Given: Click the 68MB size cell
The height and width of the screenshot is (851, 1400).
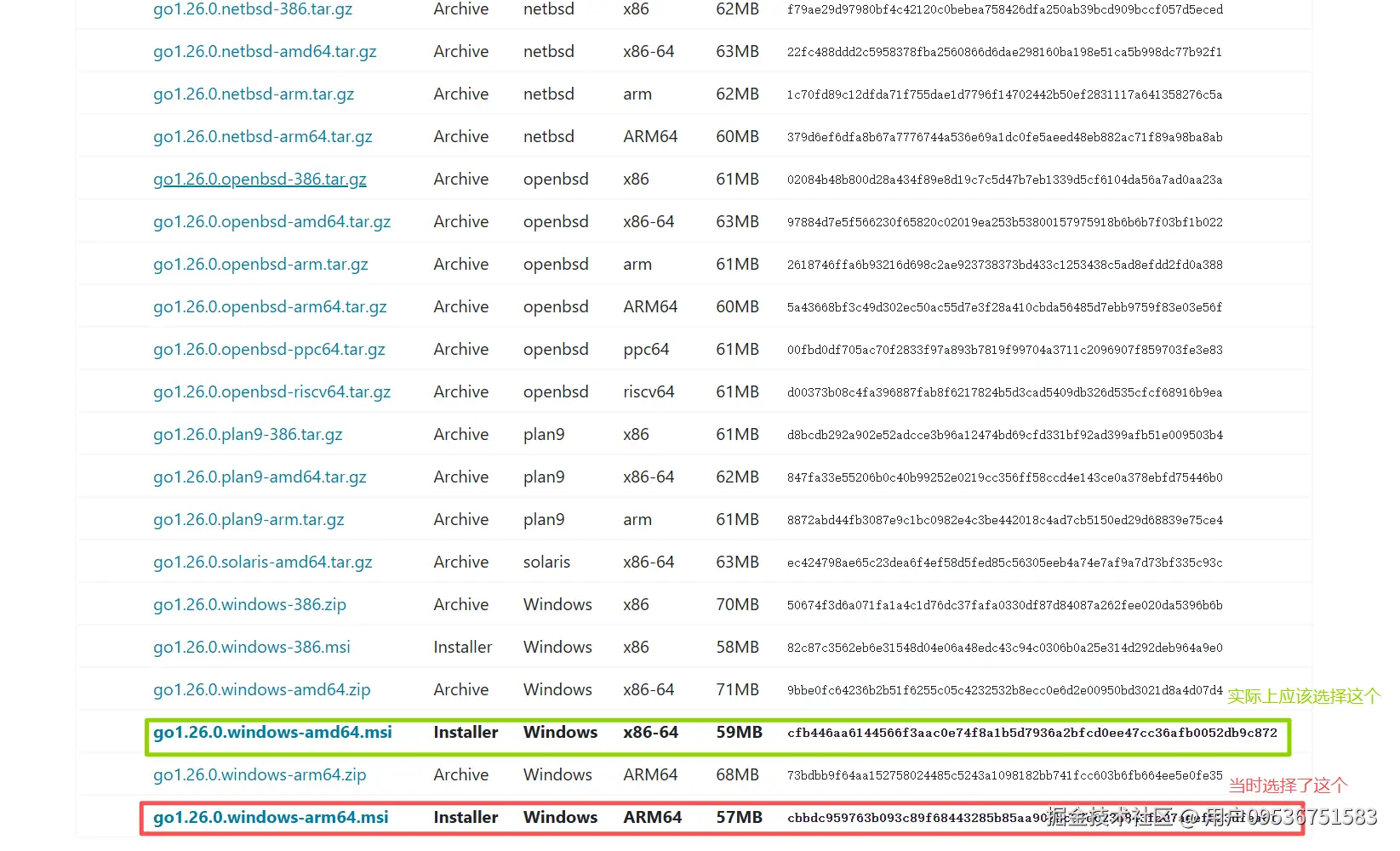Looking at the screenshot, I should click(x=737, y=775).
